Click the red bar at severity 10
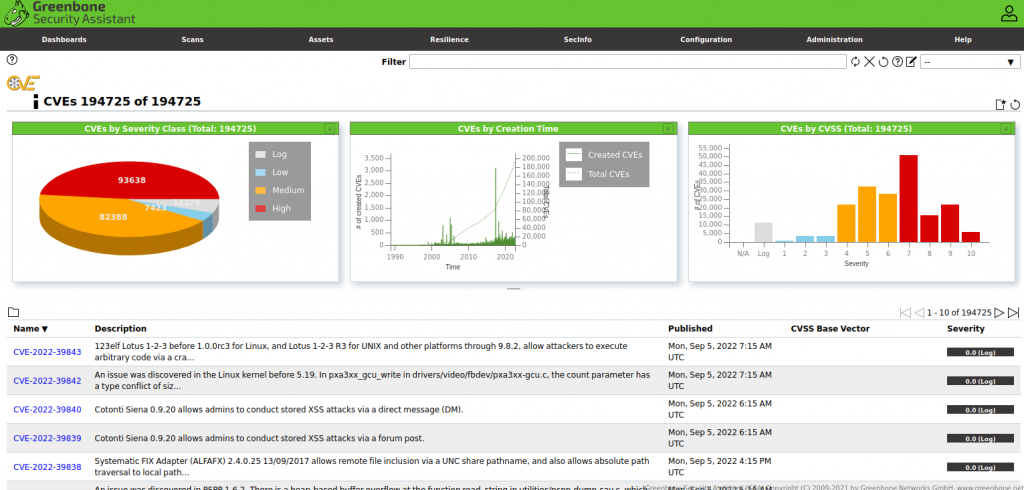The width and height of the screenshot is (1024, 490). pyautogui.click(x=970, y=237)
